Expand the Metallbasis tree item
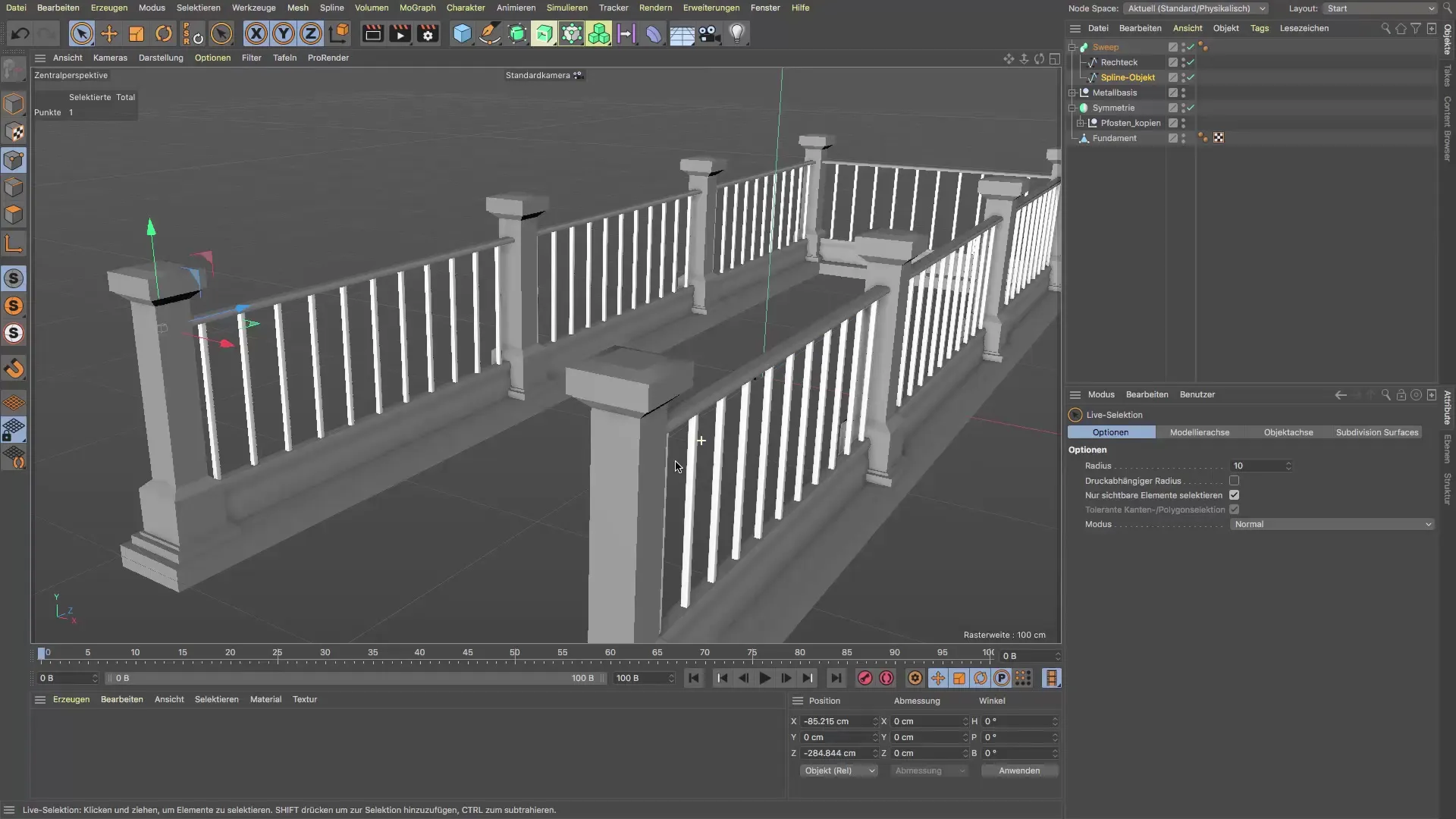 [1073, 93]
